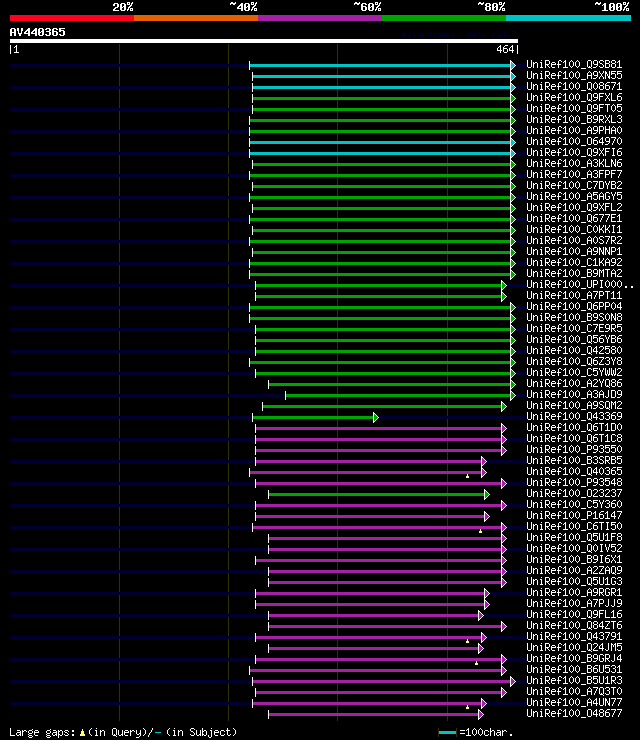Select the UniRef100_A2ZAQ9 label

coord(574,571)
